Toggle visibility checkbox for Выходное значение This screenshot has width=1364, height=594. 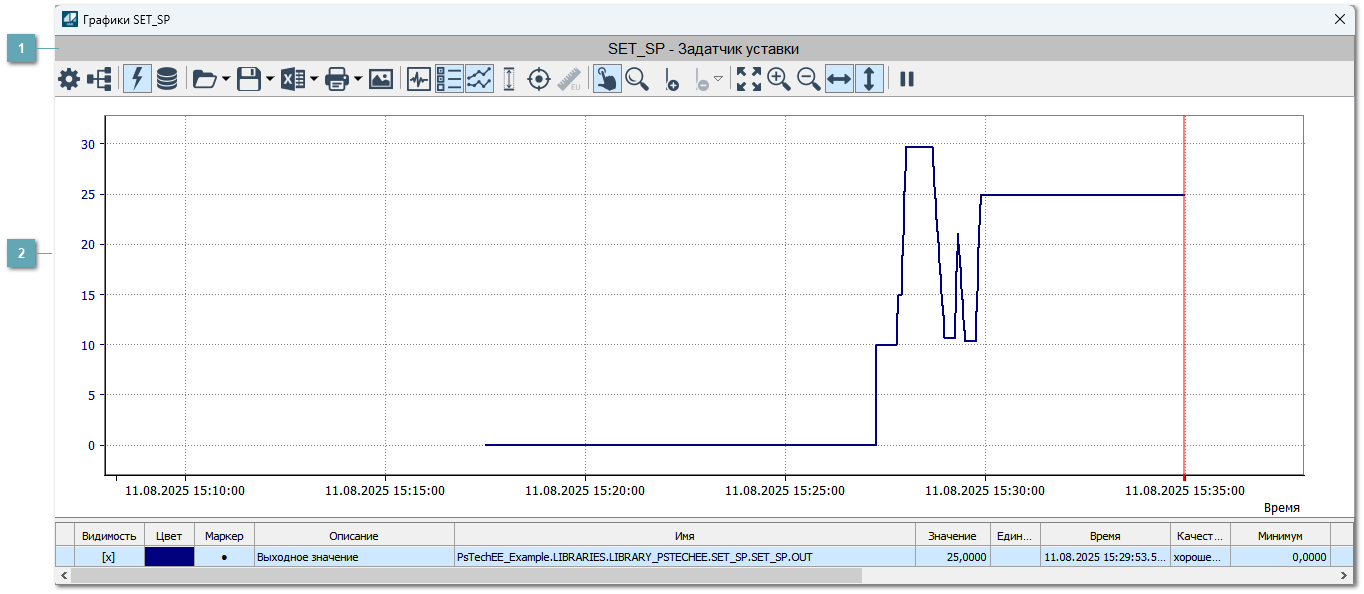109,557
